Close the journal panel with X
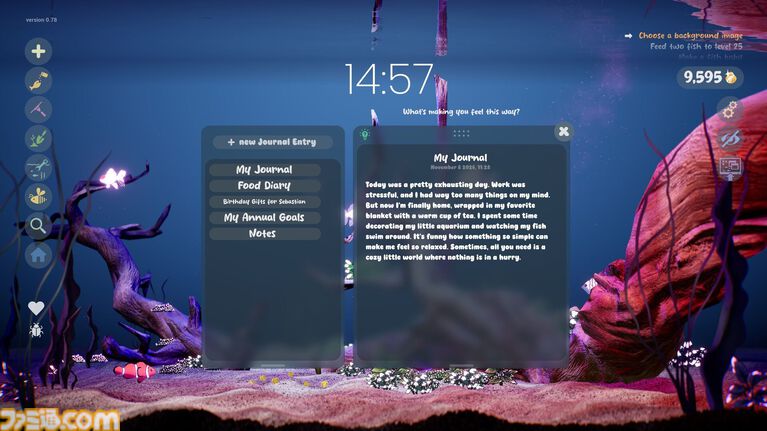Viewport: 767px width, 431px height. click(564, 131)
